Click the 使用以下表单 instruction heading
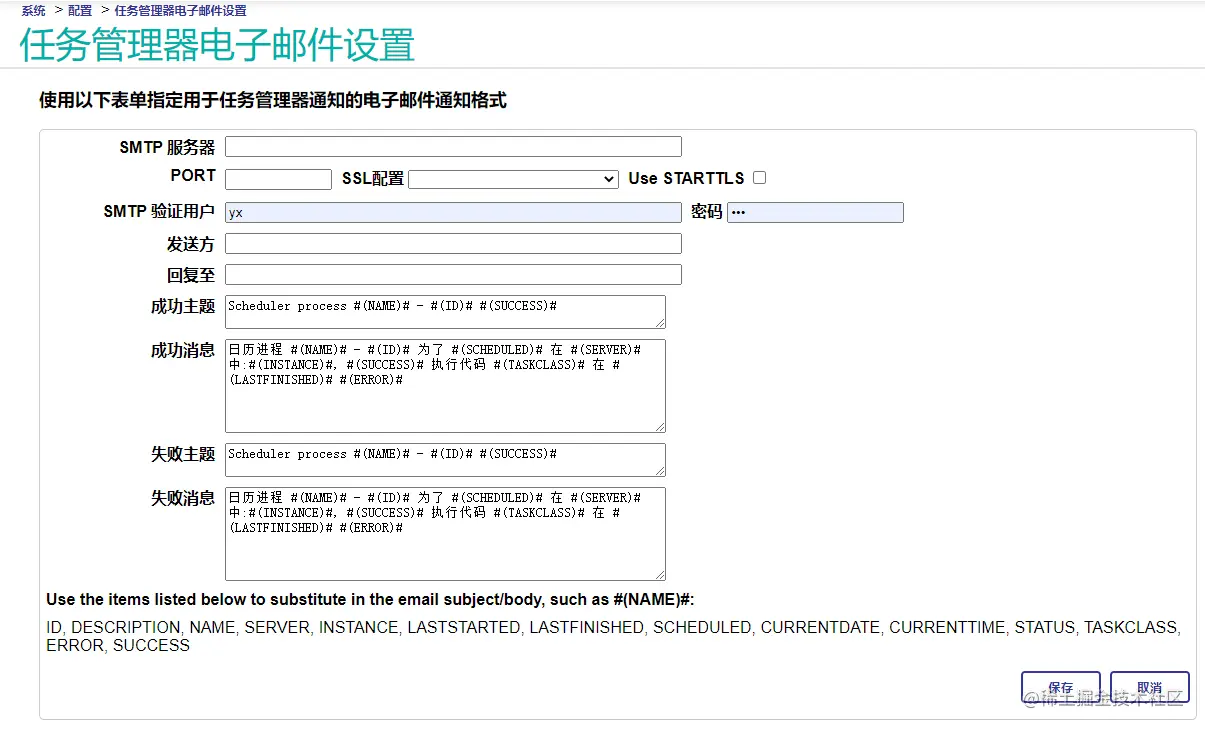 coord(272,100)
